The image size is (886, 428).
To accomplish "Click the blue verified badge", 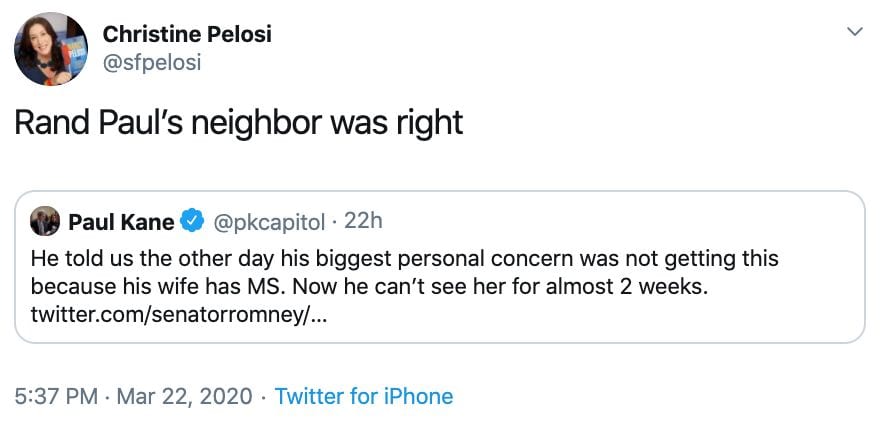I will 194,220.
